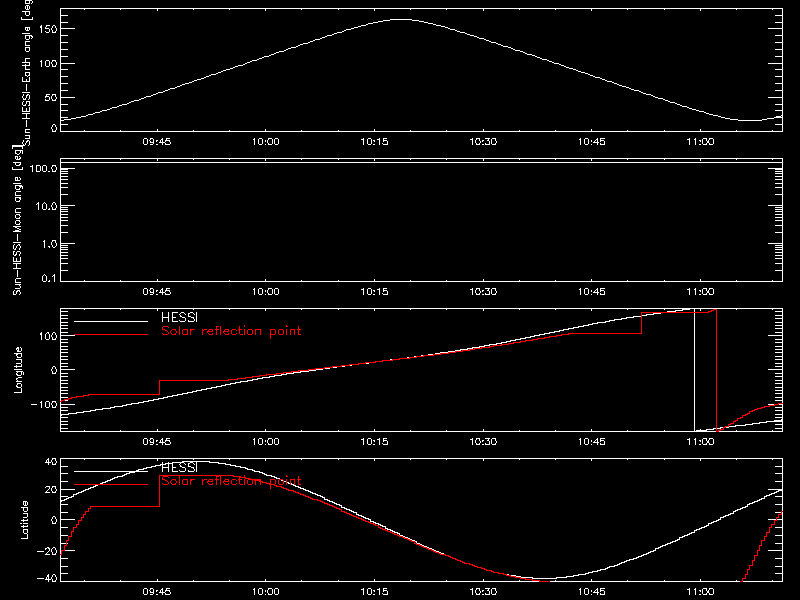Viewport: 800px width, 600px height.
Task: Select HESSI legend text in Longitude plot
Action: point(179,317)
